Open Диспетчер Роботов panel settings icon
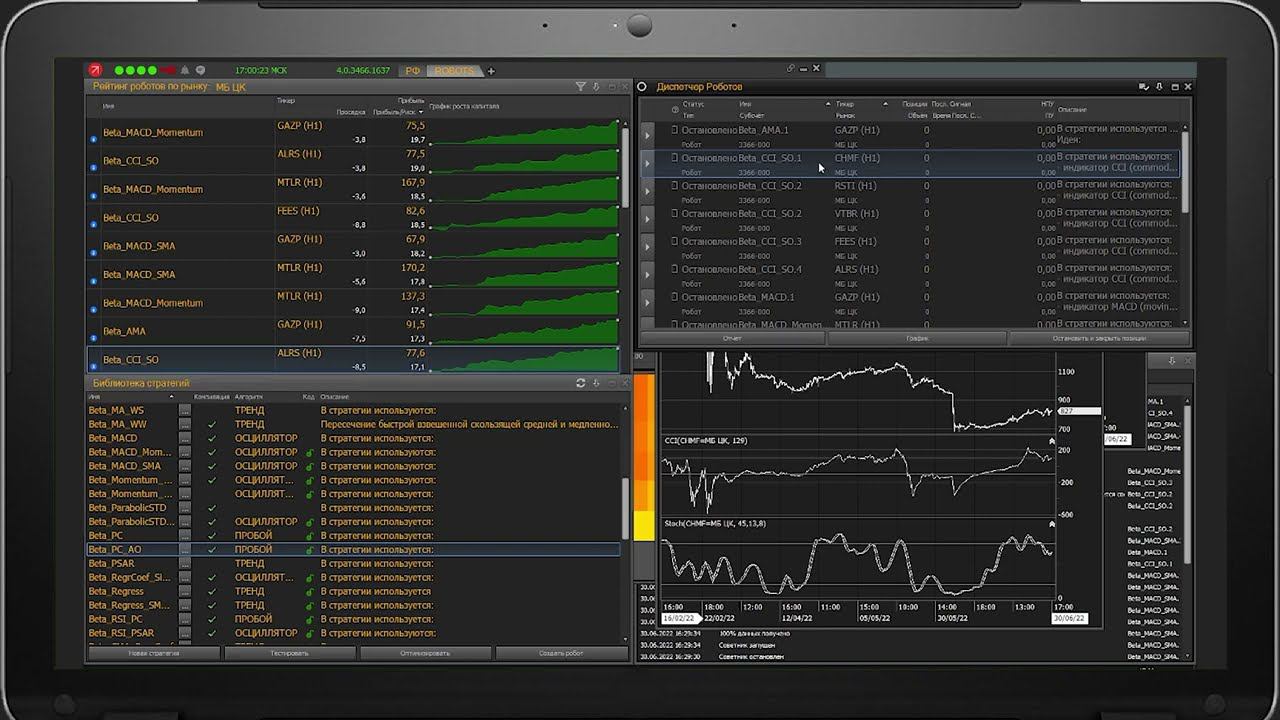Viewport: 1280px width, 720px height. [1143, 87]
